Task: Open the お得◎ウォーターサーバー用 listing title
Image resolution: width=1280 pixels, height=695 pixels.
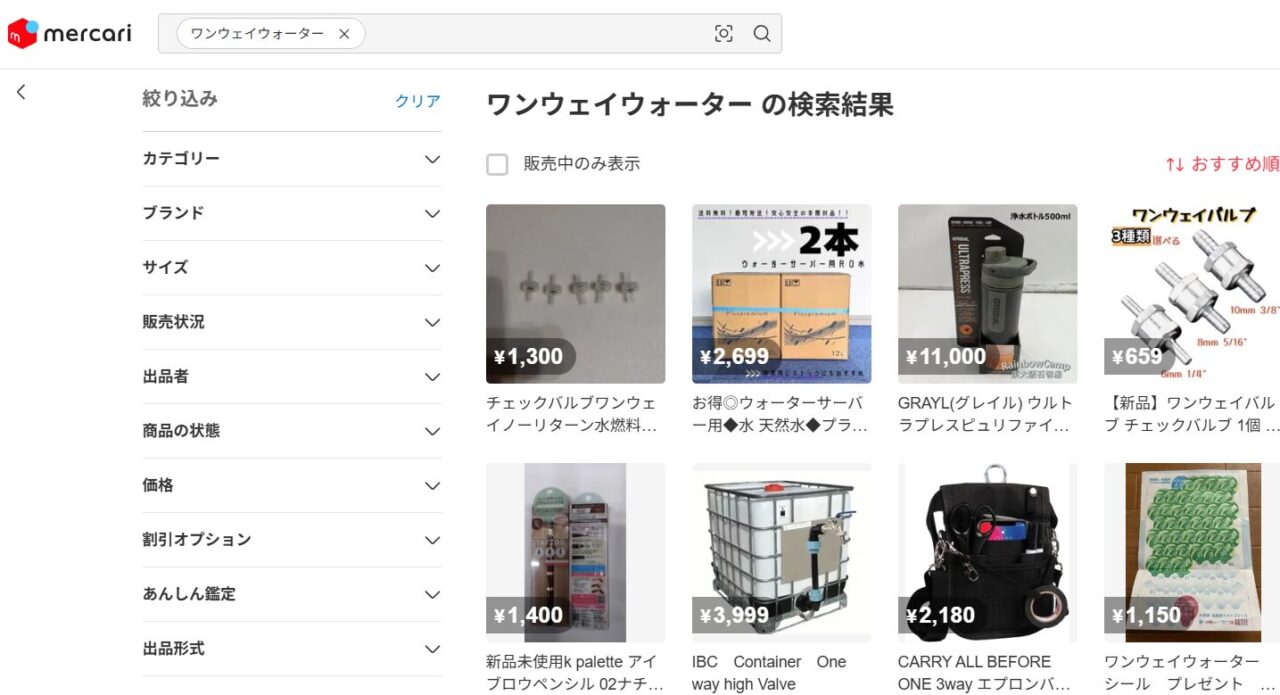Action: [x=781, y=414]
